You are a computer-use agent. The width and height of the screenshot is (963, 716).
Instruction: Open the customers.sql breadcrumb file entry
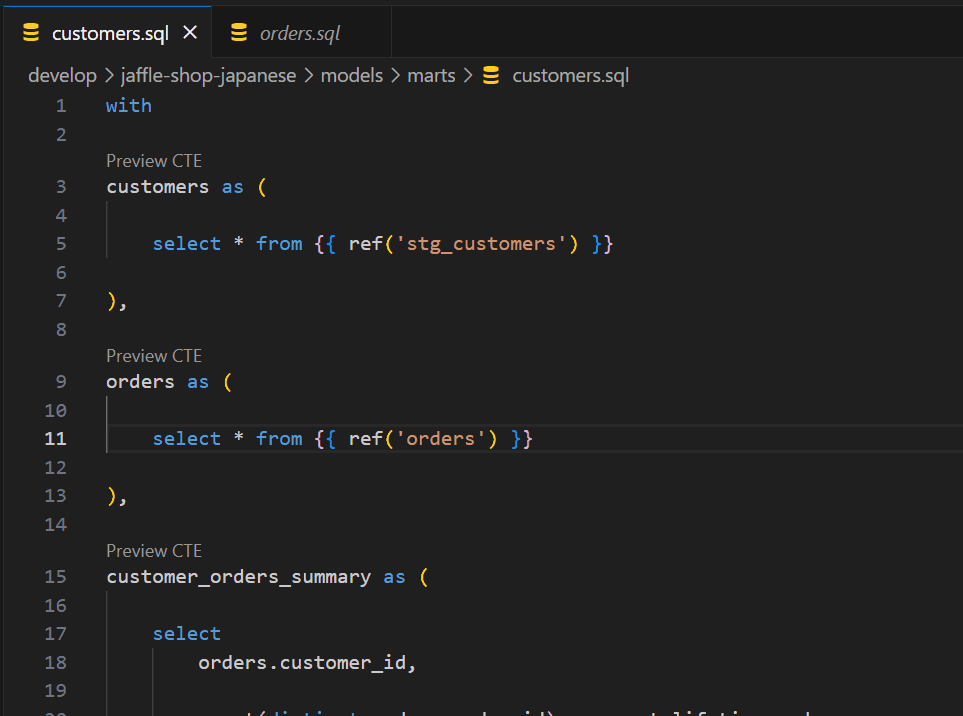click(571, 76)
